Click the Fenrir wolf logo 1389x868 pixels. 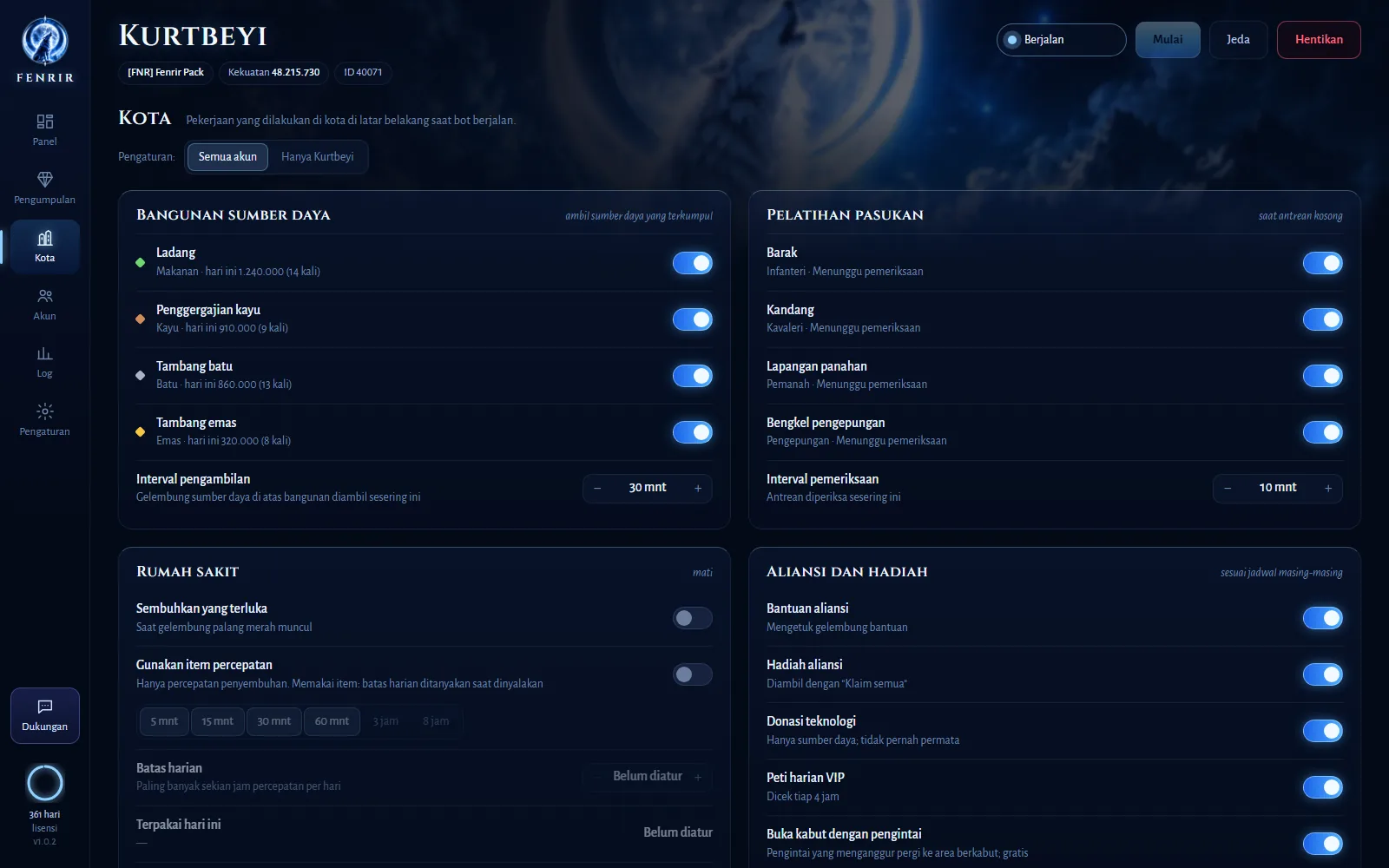45,41
